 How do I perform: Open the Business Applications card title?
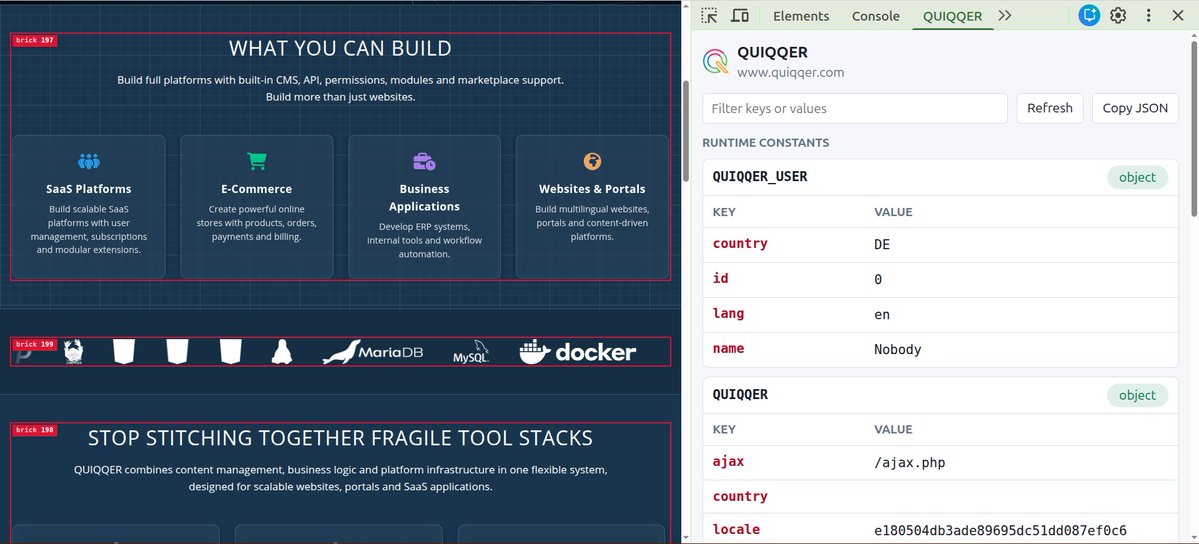[x=424, y=197]
